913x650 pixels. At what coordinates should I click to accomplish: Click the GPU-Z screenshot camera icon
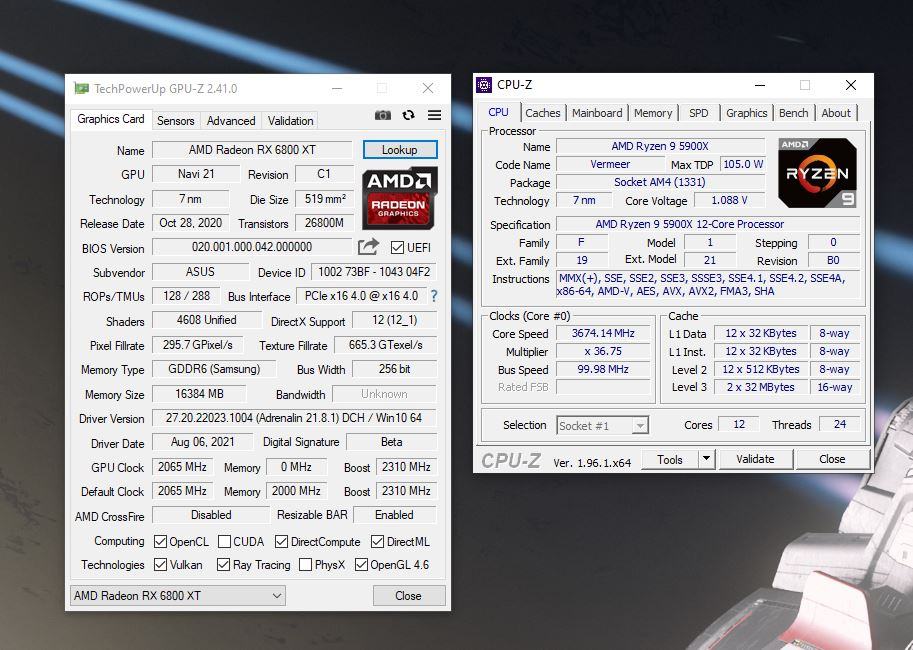(x=383, y=115)
